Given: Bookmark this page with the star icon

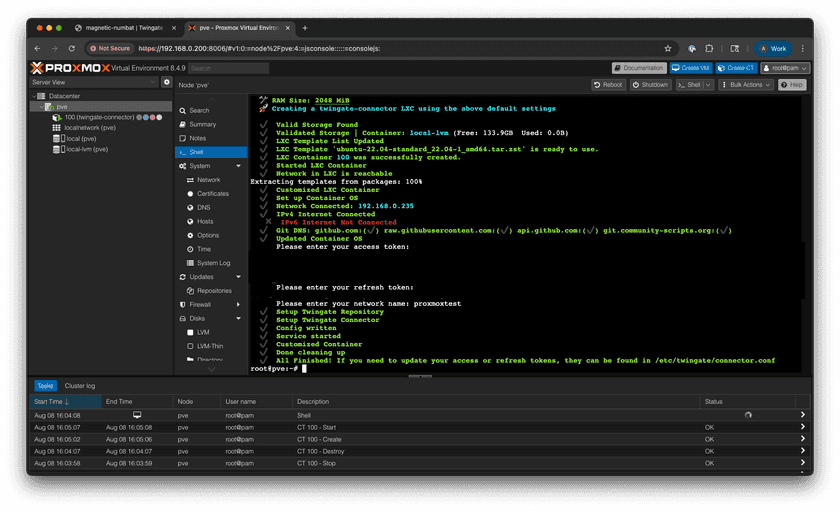Looking at the screenshot, I should tap(668, 48).
